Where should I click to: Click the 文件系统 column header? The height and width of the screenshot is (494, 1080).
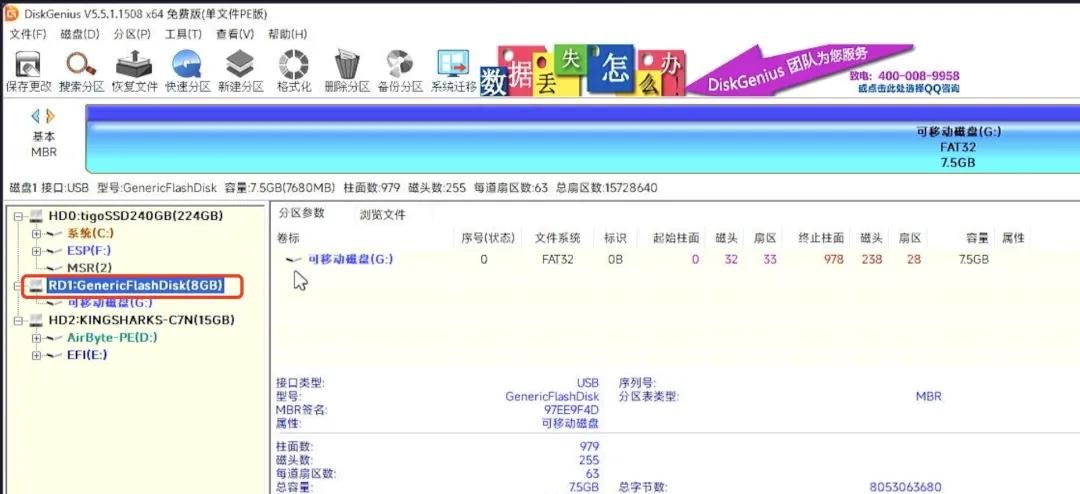click(x=557, y=238)
